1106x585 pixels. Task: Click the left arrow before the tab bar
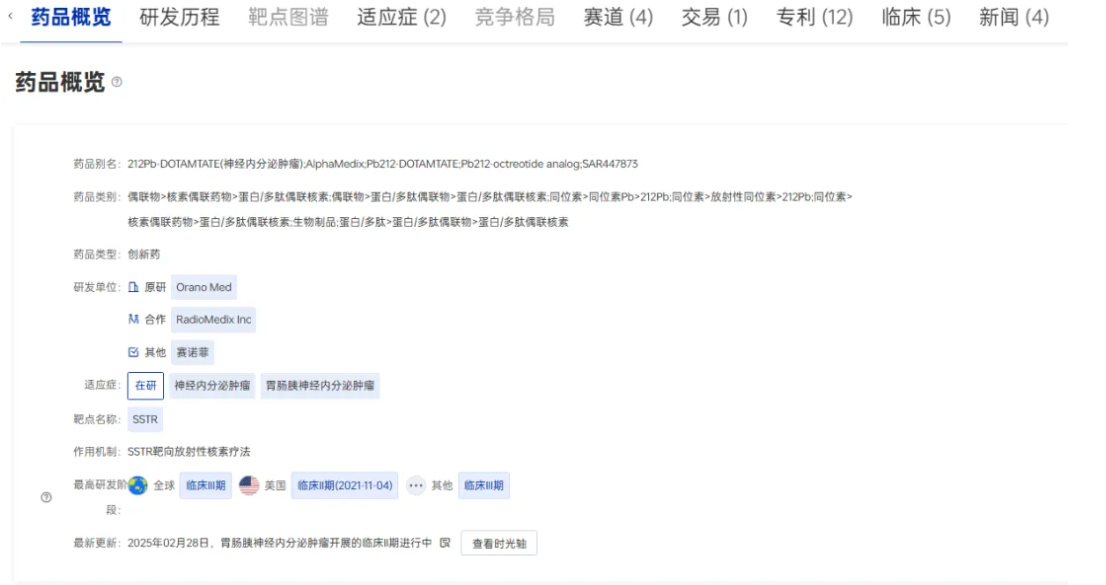click(x=10, y=17)
